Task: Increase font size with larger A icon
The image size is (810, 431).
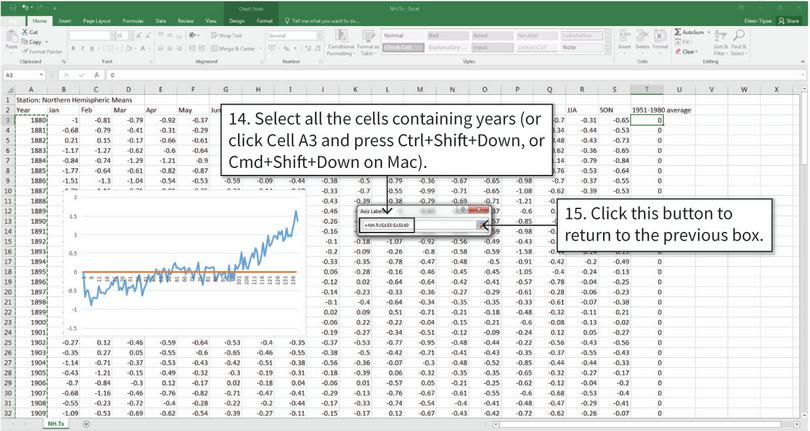Action: coord(138,36)
